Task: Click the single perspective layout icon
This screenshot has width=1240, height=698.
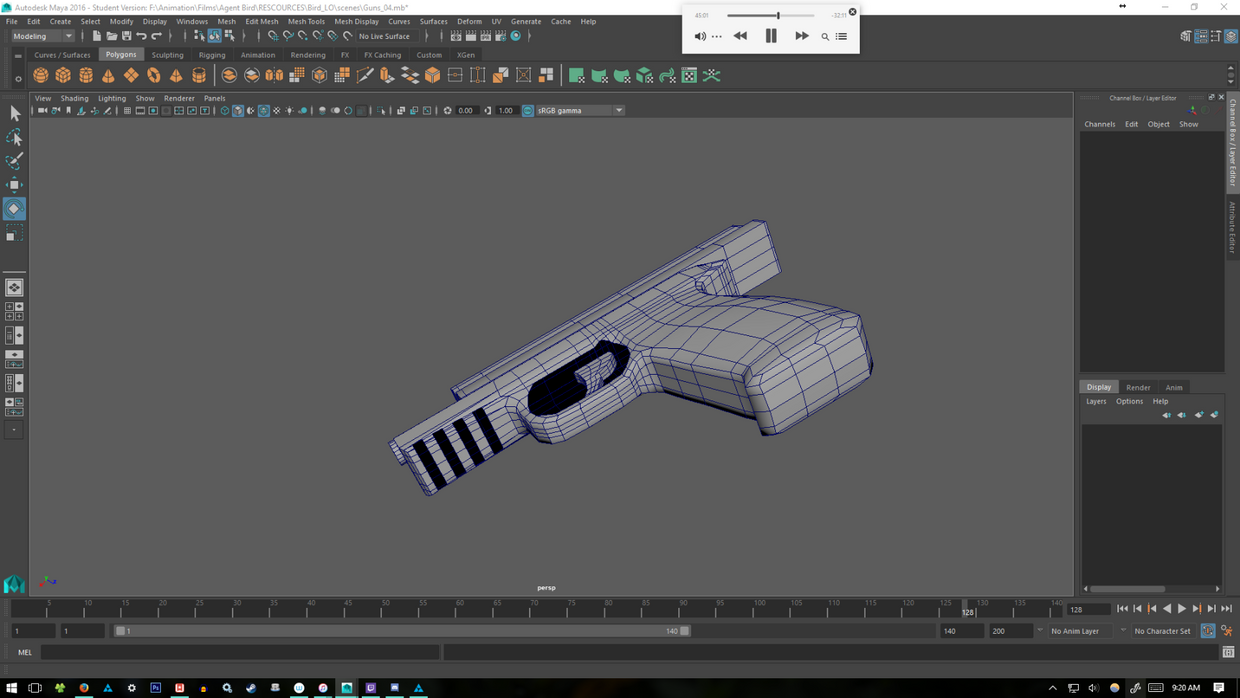Action: pos(14,287)
